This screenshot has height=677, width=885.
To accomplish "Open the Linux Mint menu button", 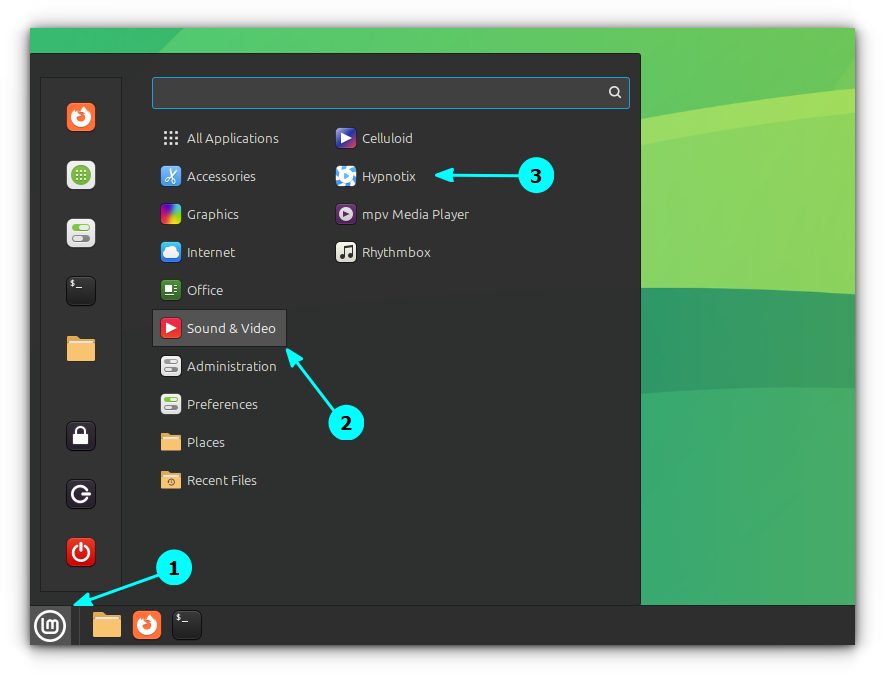I will 50,625.
